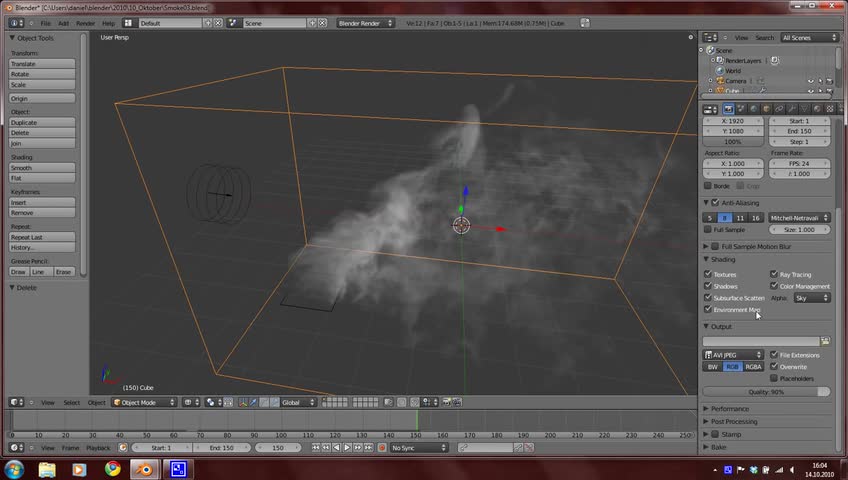Open the timeline Playback menu
This screenshot has height=480, width=848.
[x=98, y=448]
